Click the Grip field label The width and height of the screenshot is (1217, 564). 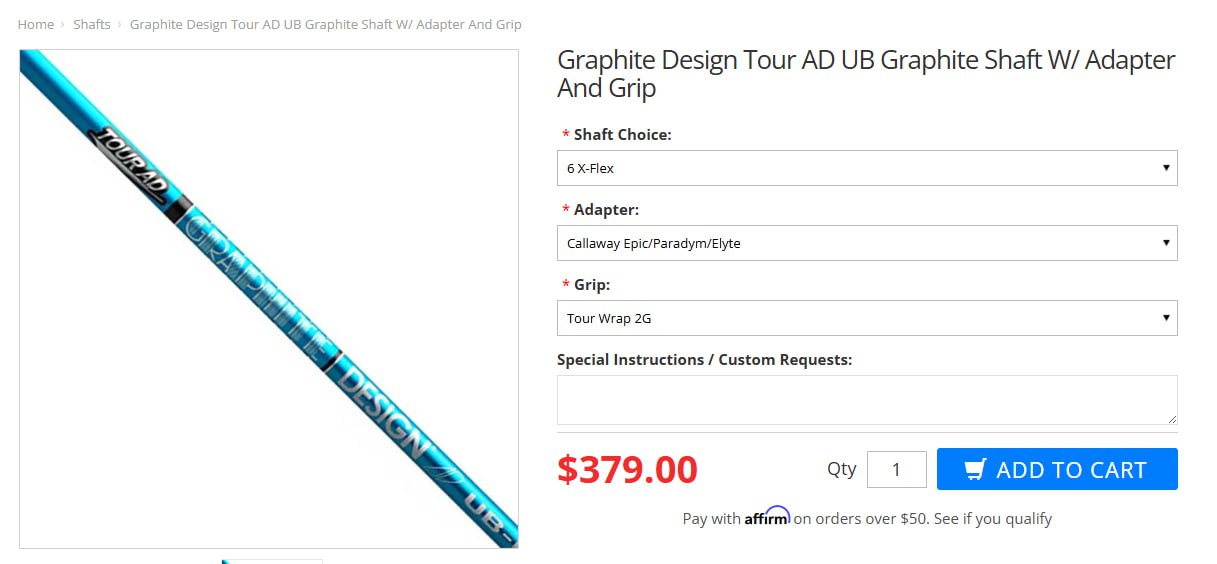pos(592,285)
